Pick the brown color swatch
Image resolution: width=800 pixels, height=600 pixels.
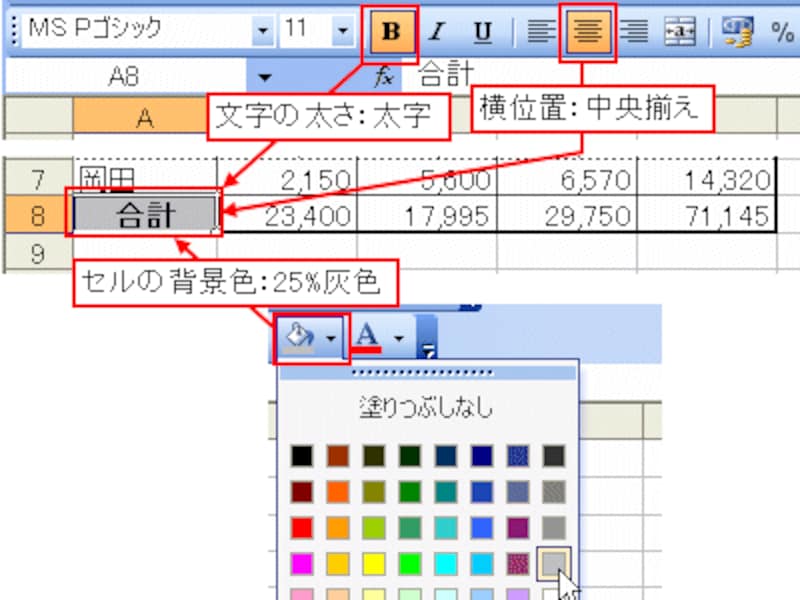pyautogui.click(x=338, y=456)
